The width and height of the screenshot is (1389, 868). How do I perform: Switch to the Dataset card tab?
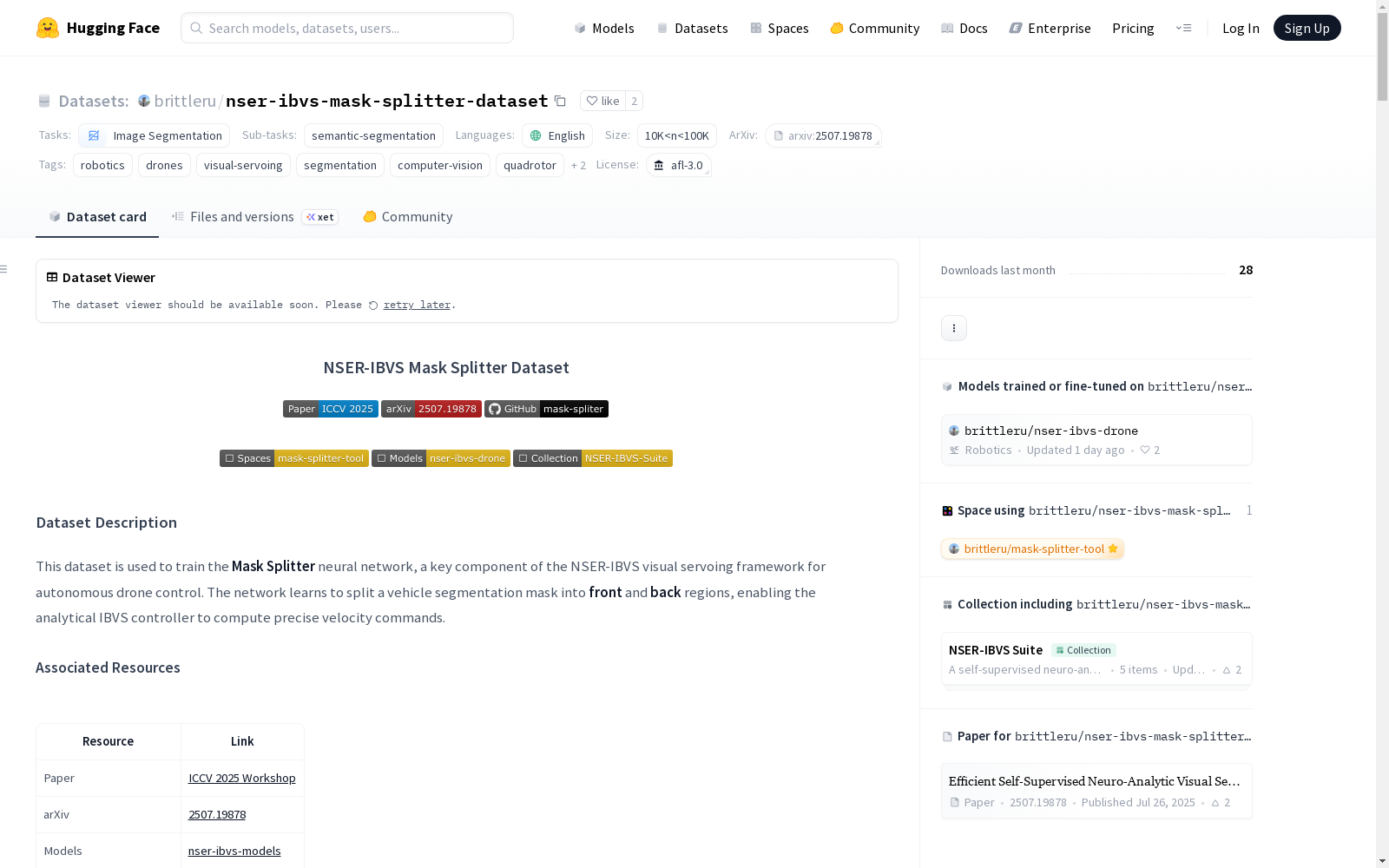(97, 217)
